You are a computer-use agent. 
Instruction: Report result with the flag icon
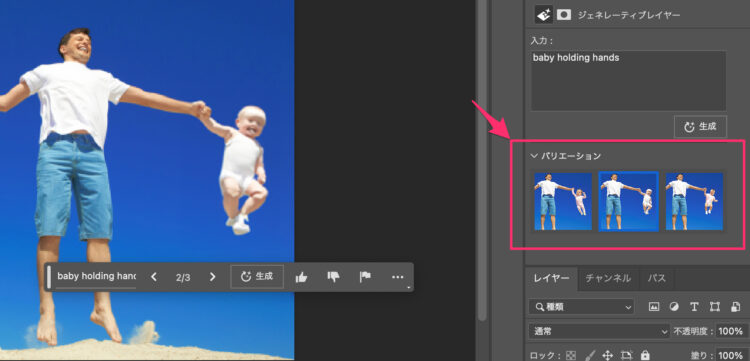(365, 277)
